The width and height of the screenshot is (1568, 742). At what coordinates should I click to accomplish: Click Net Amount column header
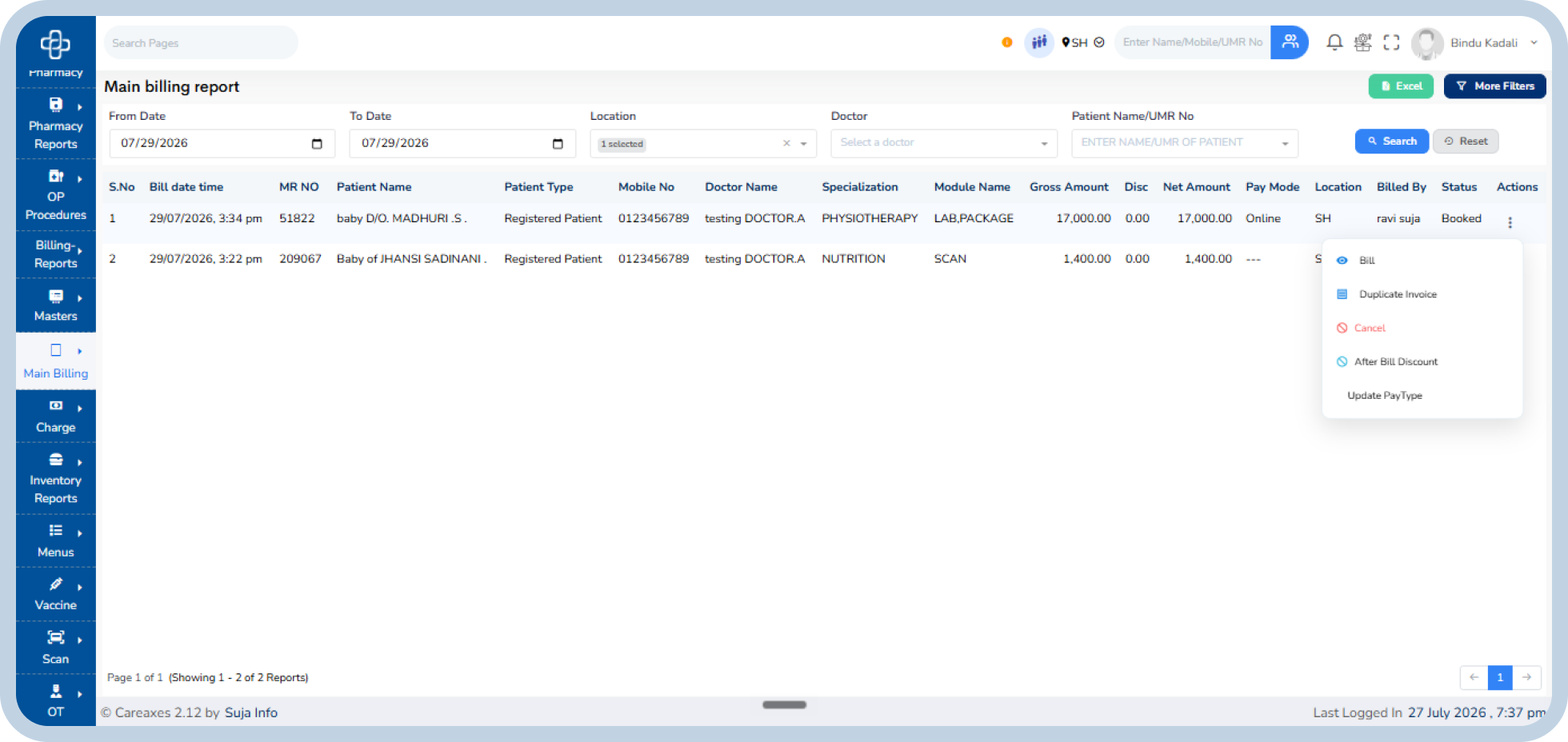[1197, 187]
